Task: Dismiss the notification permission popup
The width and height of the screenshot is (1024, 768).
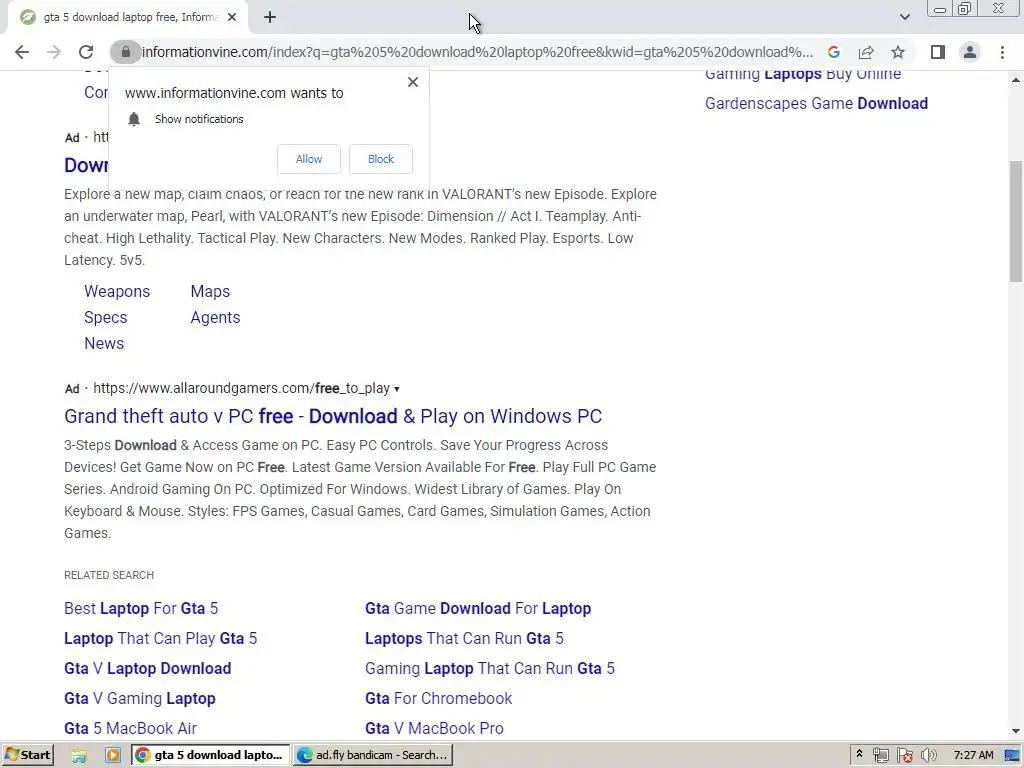Action: [413, 82]
